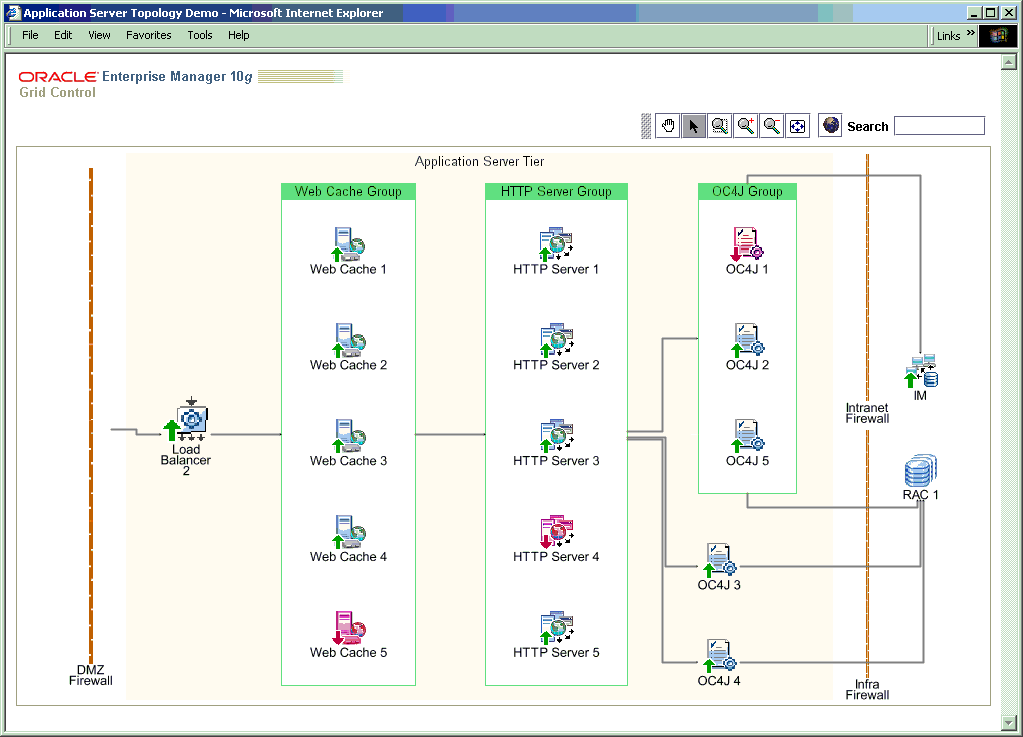Click the Web Cache 3 label
The width and height of the screenshot is (1023, 737).
(x=348, y=461)
